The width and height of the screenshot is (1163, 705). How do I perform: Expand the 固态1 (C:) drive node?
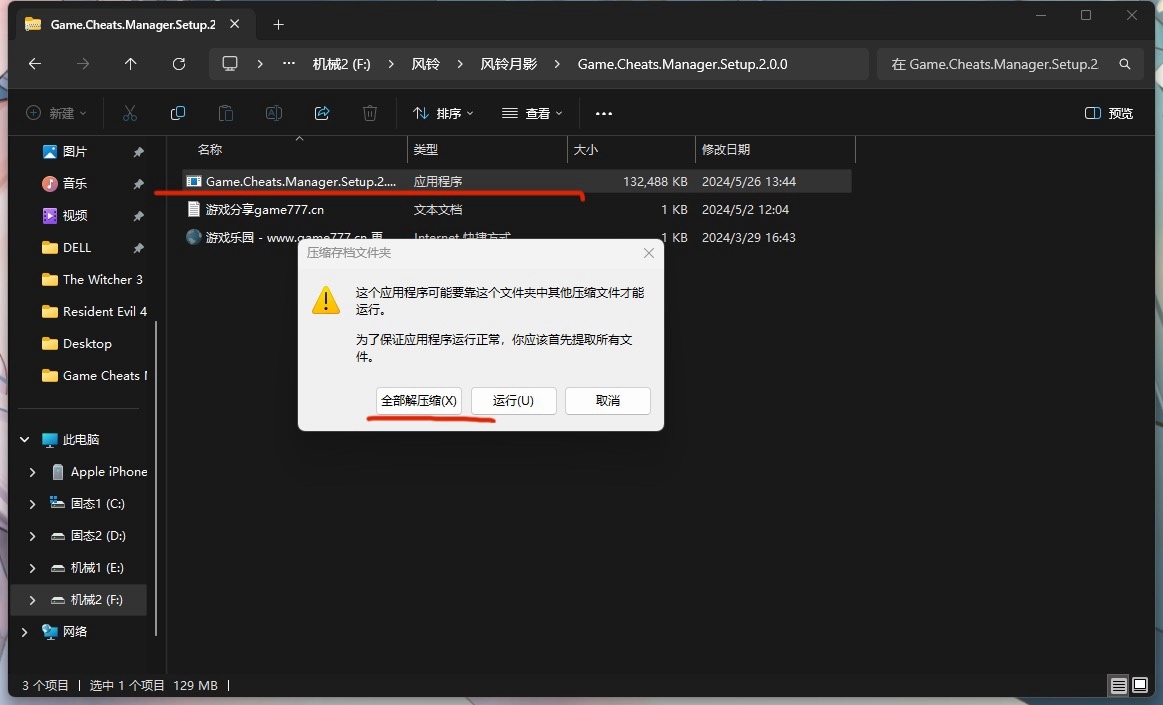(x=32, y=504)
